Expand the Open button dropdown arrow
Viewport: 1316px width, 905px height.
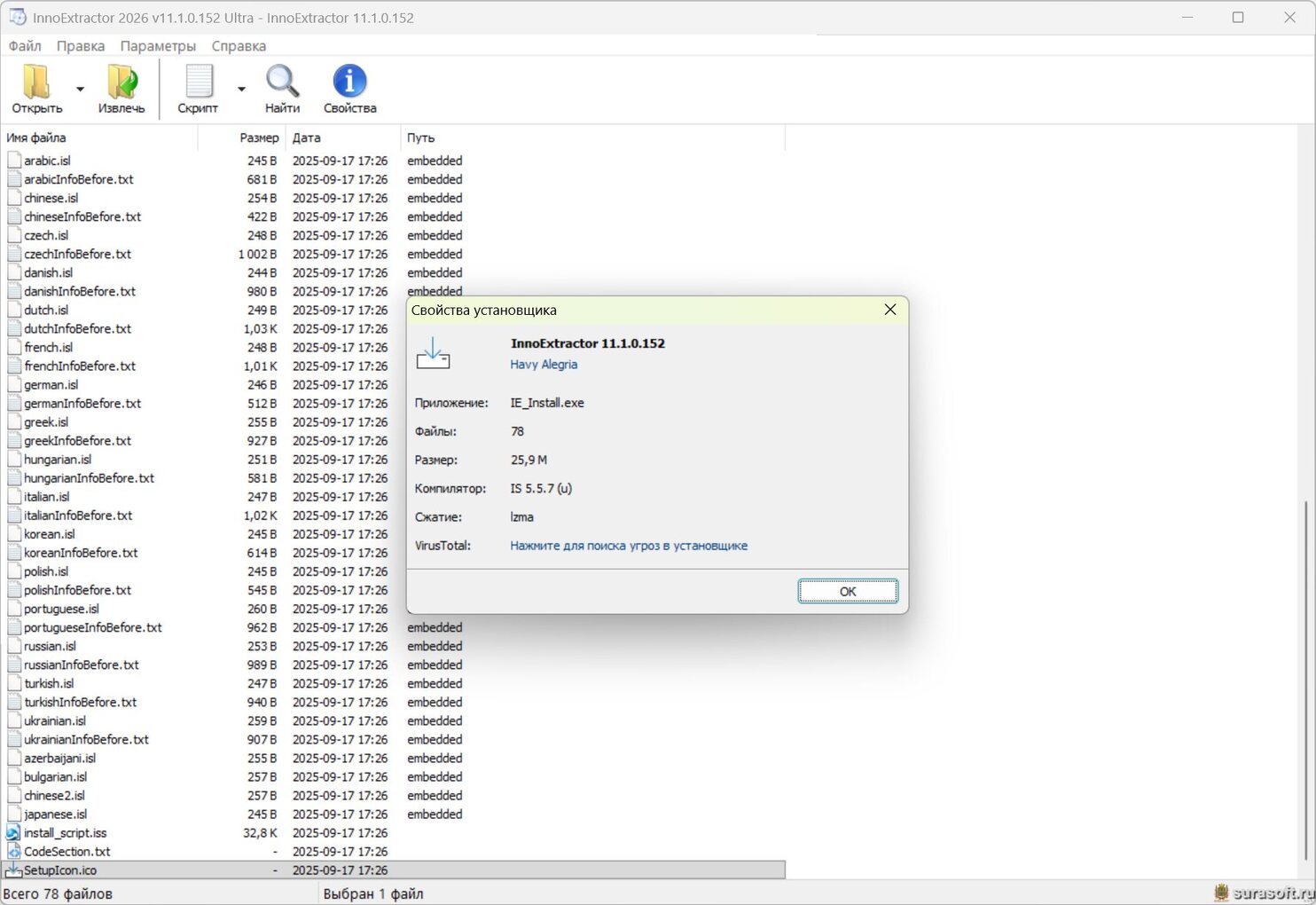coord(80,90)
